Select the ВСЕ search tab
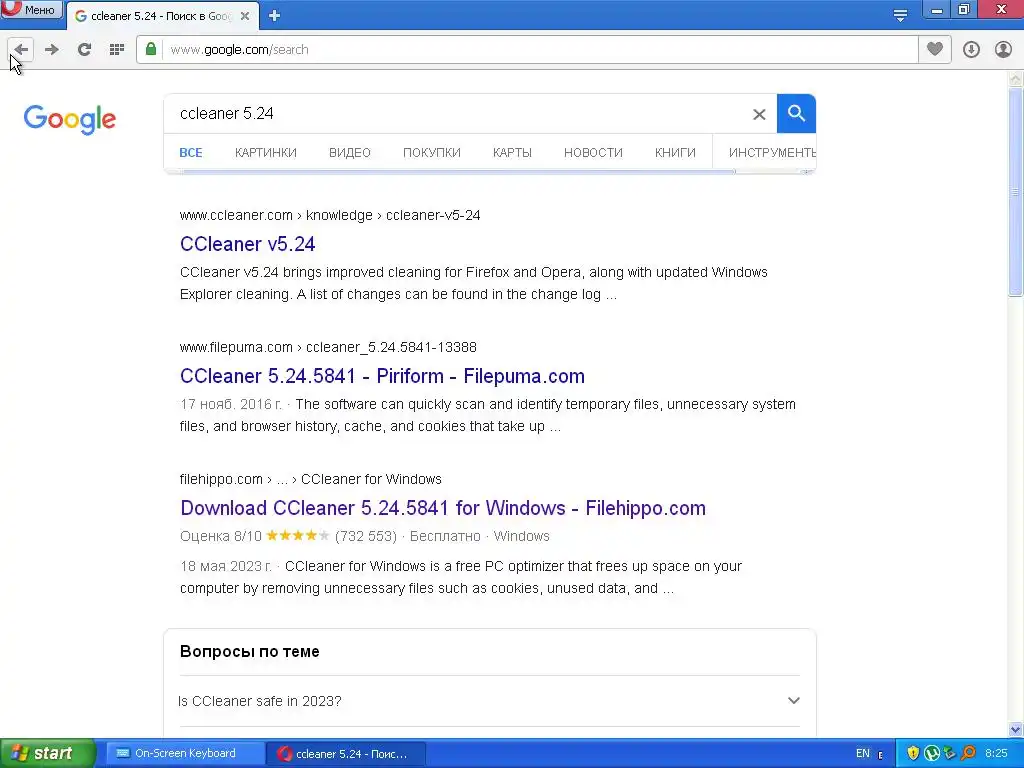Image resolution: width=1024 pixels, height=768 pixels. pos(191,153)
